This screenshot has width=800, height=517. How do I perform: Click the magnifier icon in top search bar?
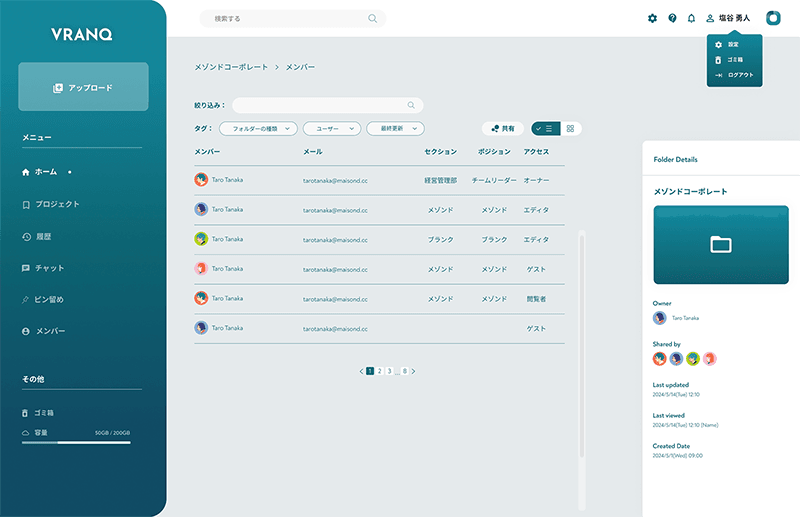pyautogui.click(x=373, y=18)
